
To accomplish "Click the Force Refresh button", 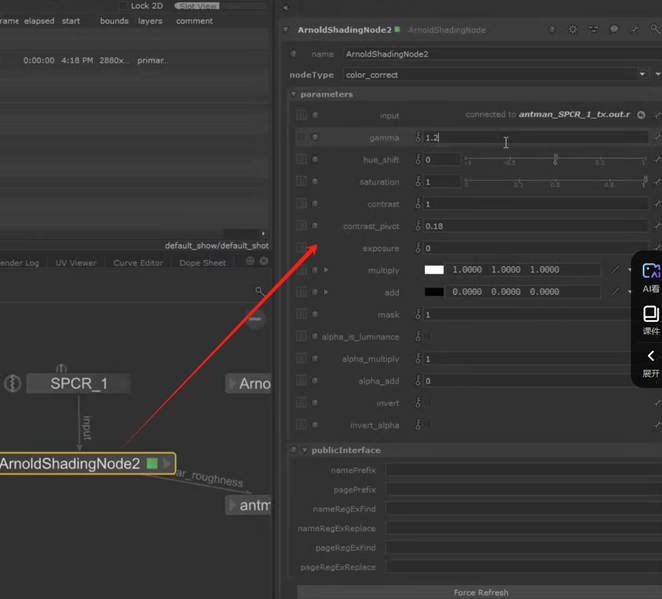I will coord(480,592).
